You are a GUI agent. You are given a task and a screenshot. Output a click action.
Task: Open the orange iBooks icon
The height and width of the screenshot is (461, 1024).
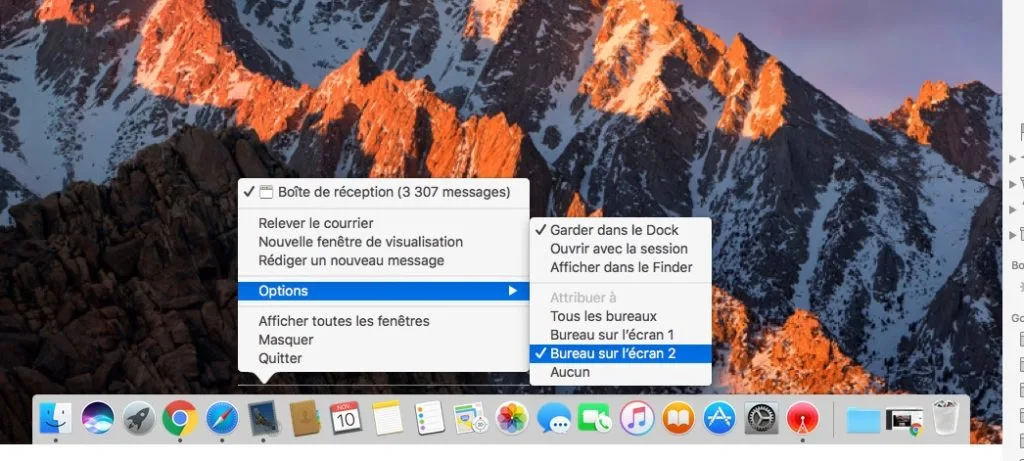(679, 418)
